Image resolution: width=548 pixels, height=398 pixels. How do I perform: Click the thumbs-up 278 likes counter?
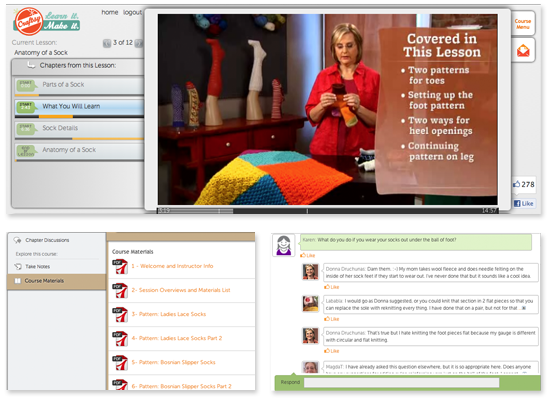pos(524,184)
